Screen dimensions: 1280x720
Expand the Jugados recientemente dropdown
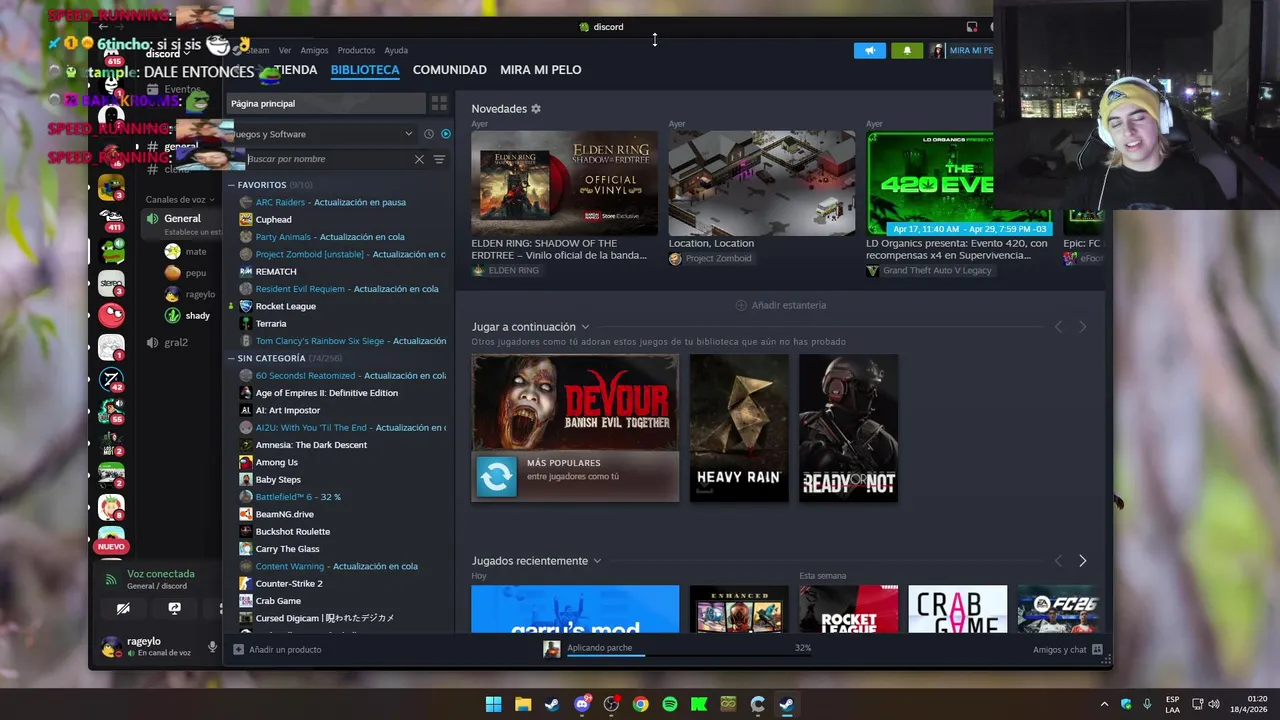597,561
